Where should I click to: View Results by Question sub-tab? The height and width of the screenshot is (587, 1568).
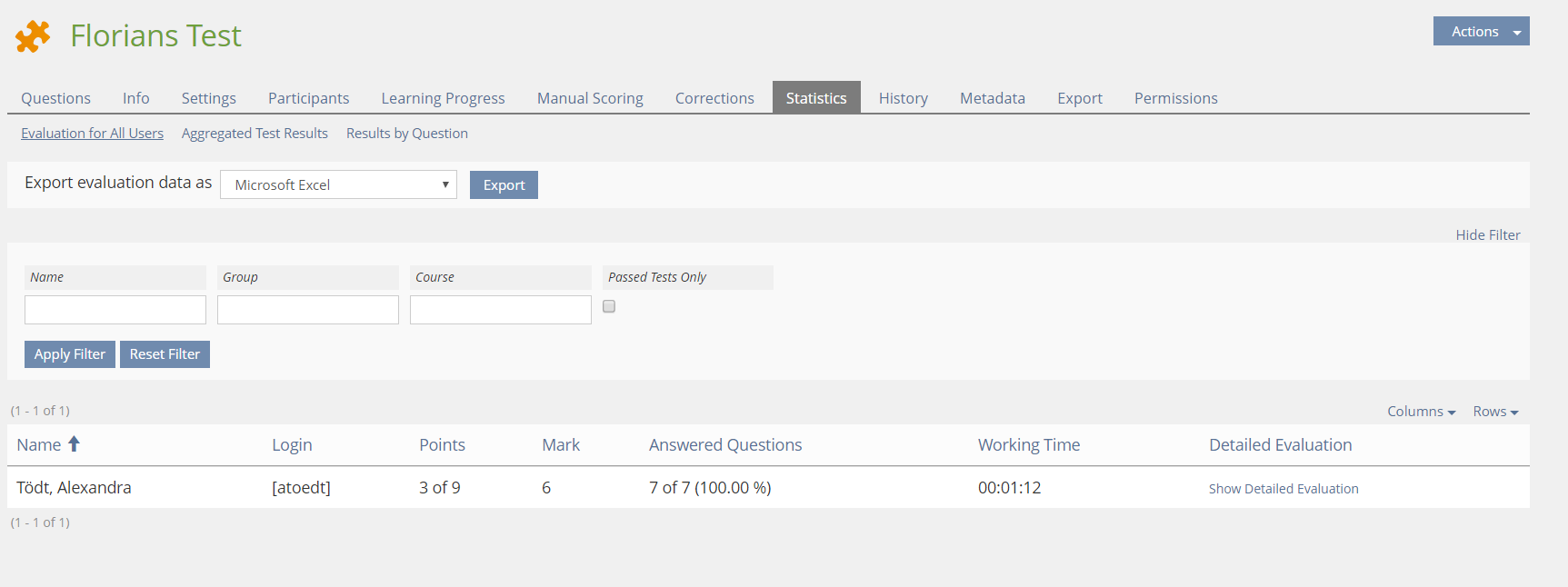pyautogui.click(x=406, y=134)
